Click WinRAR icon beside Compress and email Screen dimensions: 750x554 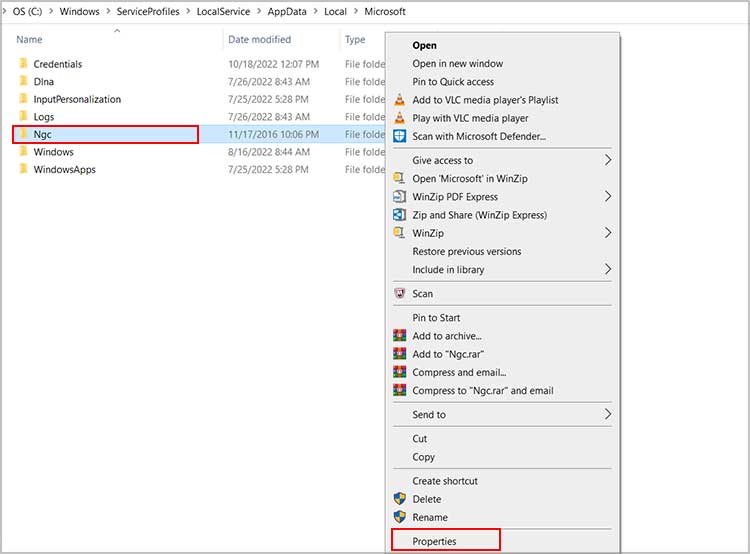[x=400, y=372]
